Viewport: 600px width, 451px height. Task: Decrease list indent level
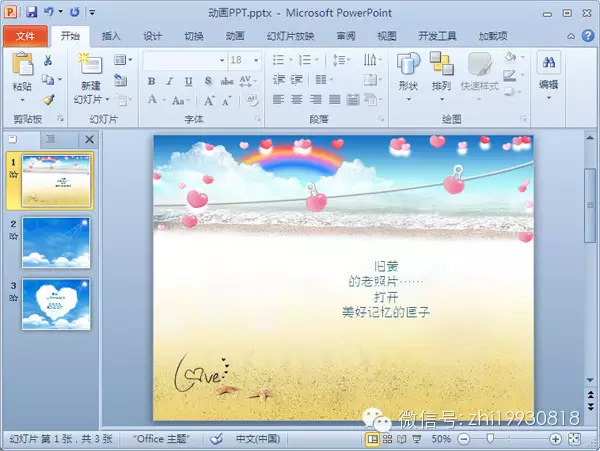coord(279,80)
